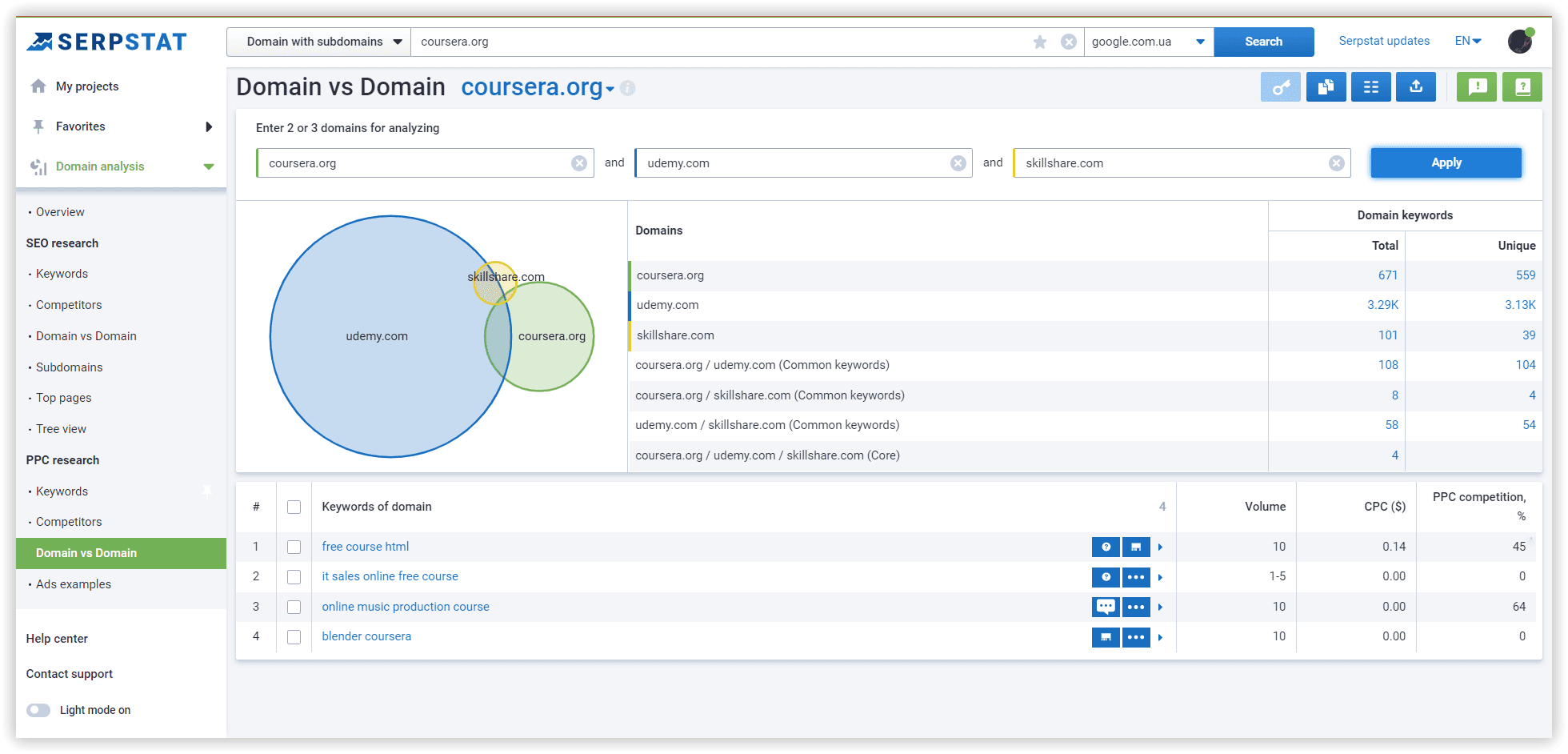Expand the arrow for free course html row
Viewport: 1568px width, 754px height.
(x=1160, y=547)
